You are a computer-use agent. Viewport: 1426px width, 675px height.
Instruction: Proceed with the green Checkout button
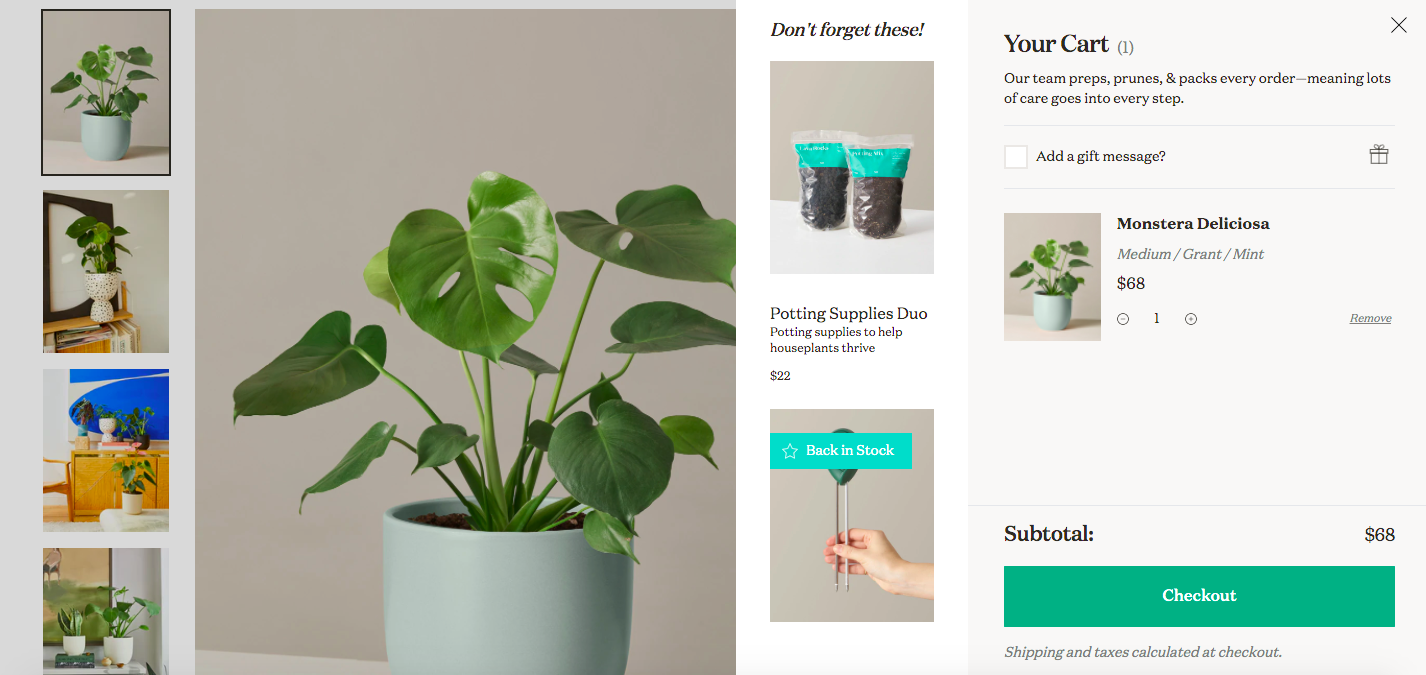pos(1199,596)
